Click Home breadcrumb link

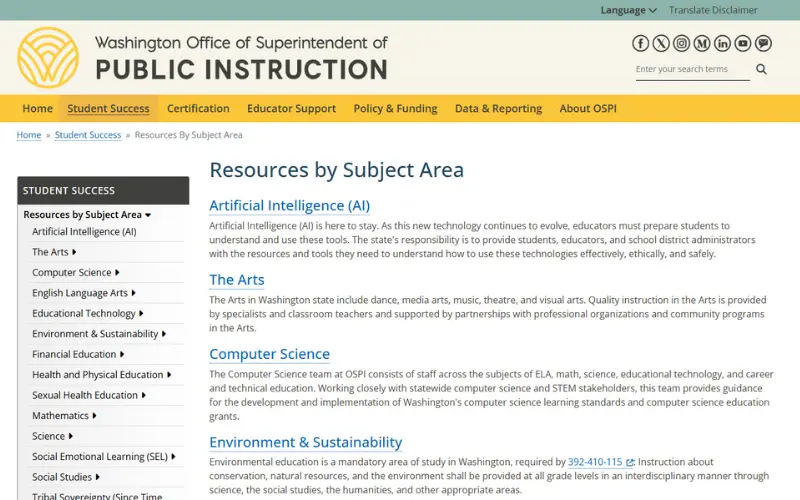(x=29, y=135)
